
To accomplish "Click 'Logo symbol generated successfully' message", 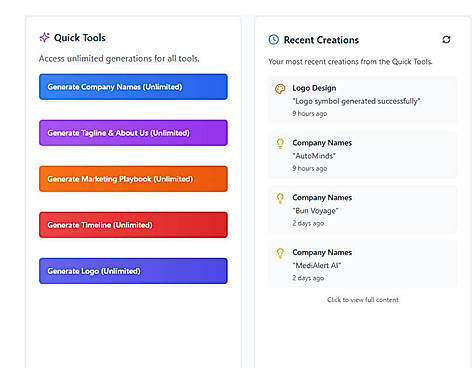I will coord(356,101).
